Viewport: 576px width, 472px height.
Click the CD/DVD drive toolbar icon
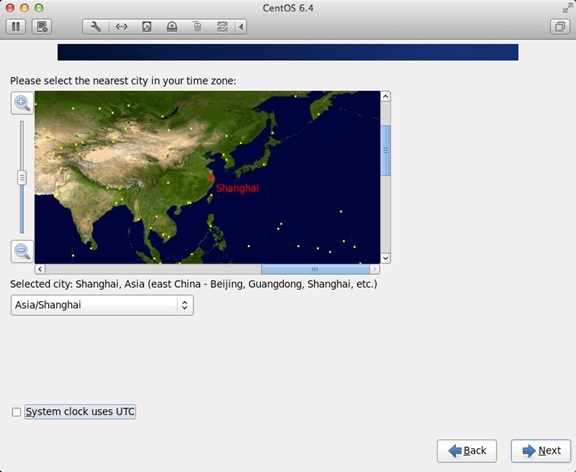click(172, 27)
